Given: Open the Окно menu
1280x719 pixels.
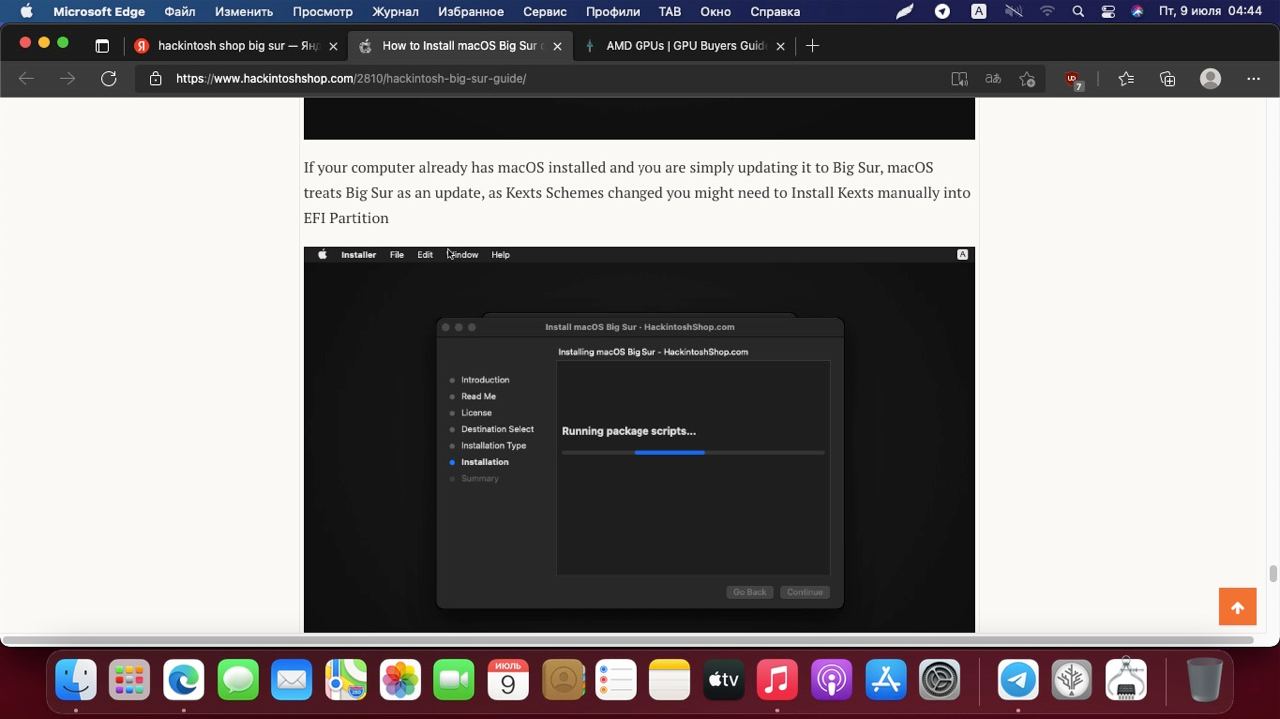Looking at the screenshot, I should (x=715, y=11).
